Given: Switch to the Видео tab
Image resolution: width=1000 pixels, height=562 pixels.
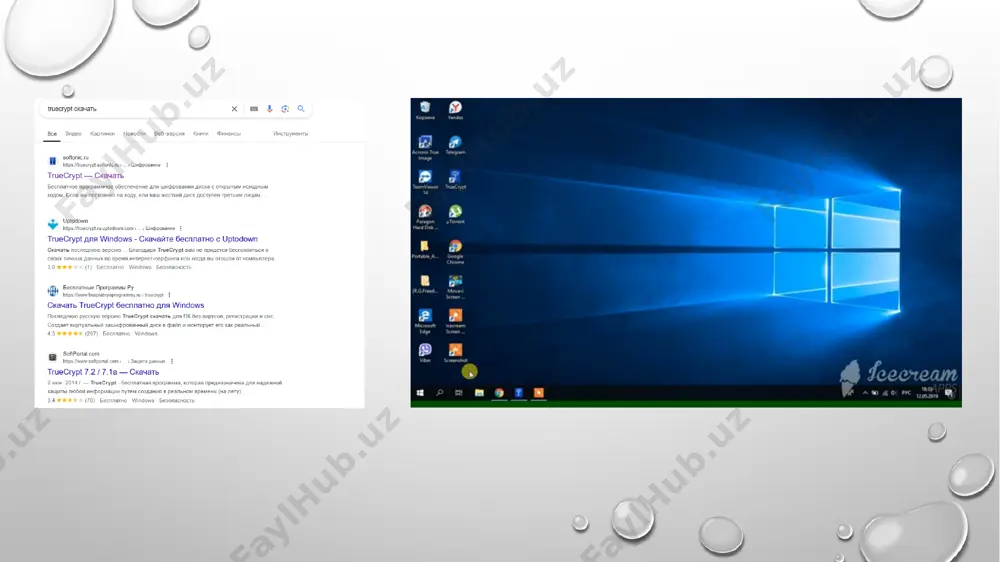Looking at the screenshot, I should (x=73, y=134).
